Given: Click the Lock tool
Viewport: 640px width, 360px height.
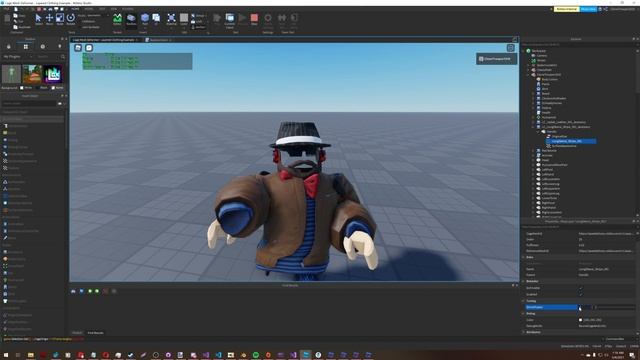Looking at the screenshot, I should tap(198, 21).
